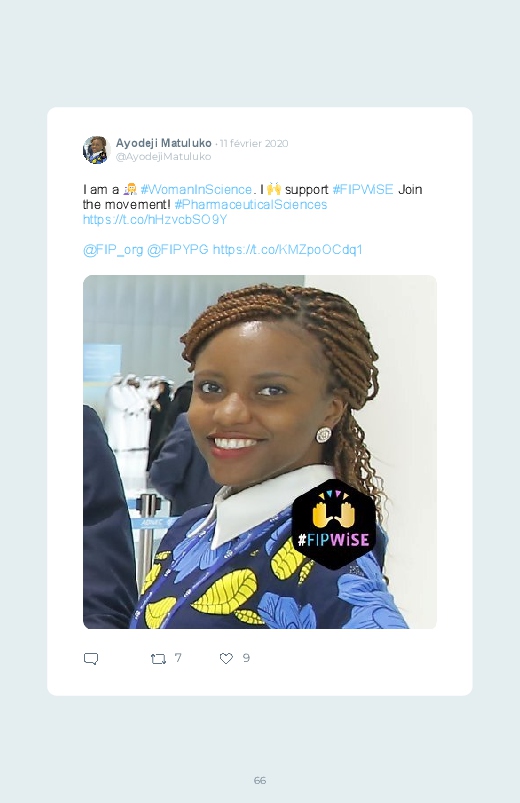Open the #PharmaceuticalSciences hashtag
The height and width of the screenshot is (803, 520).
tap(251, 204)
